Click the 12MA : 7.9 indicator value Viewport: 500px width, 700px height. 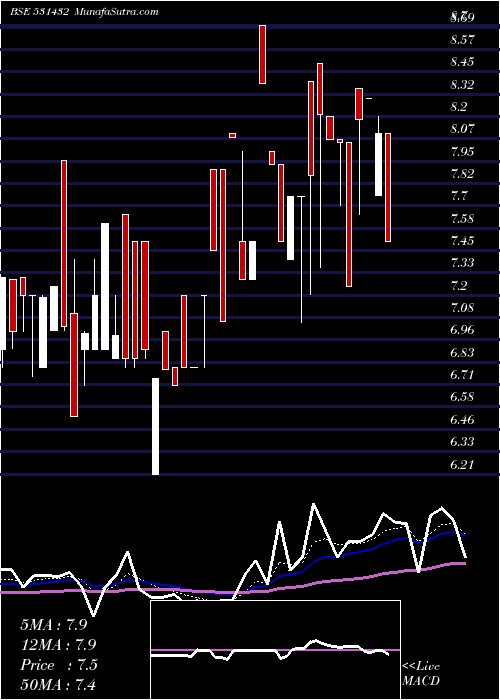[x=58, y=645]
